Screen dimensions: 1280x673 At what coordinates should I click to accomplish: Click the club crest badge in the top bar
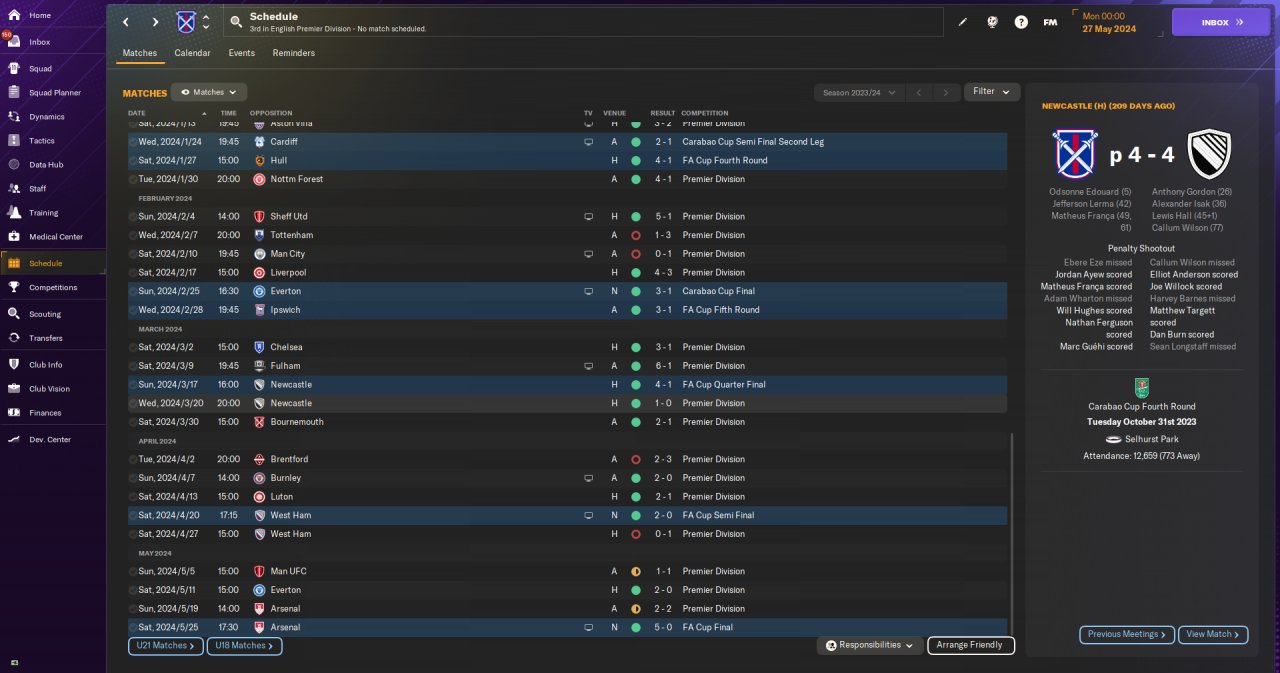click(186, 22)
